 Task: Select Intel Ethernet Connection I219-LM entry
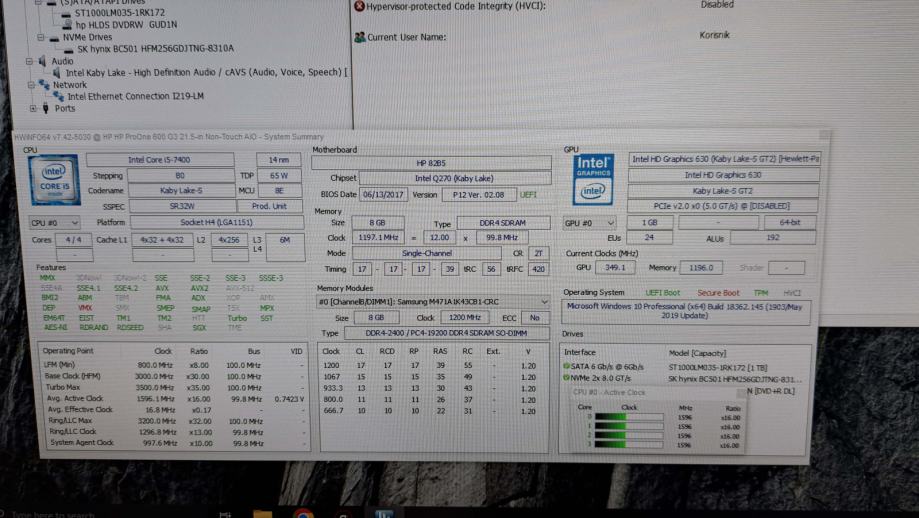pyautogui.click(x=135, y=97)
